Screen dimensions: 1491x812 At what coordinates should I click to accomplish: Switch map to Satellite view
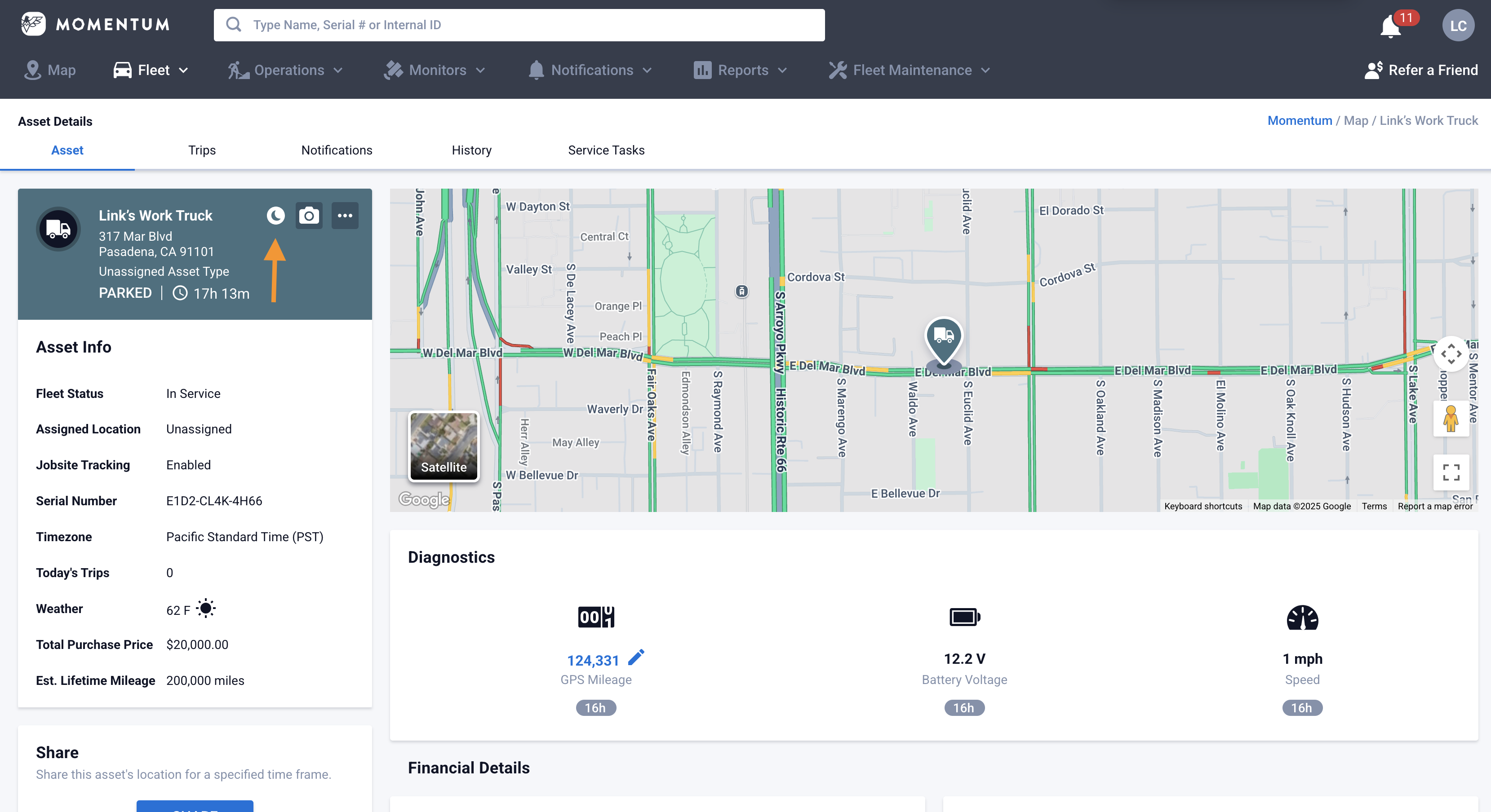point(444,446)
